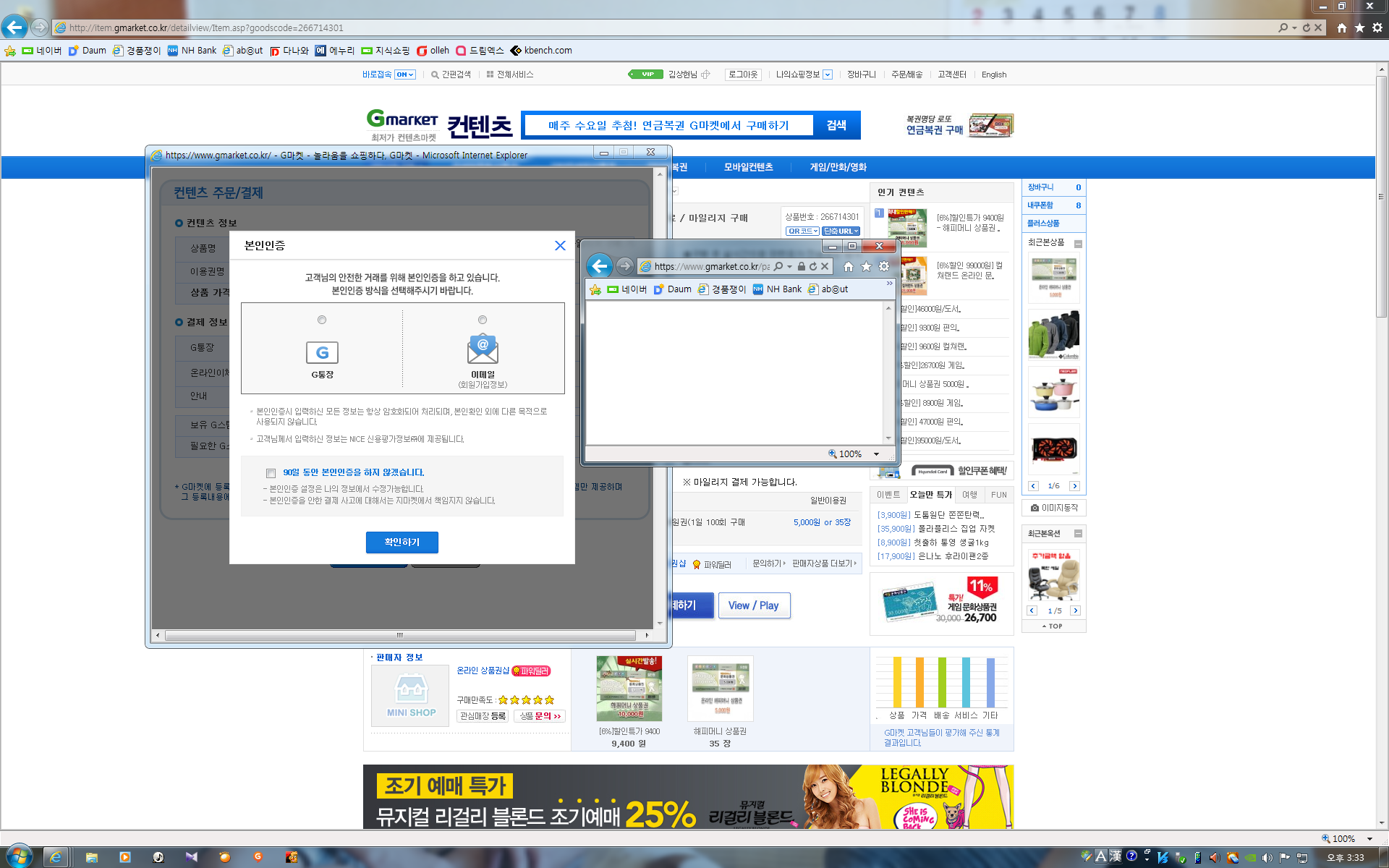Open the 해피머니 상품권 thumbnail

click(x=721, y=689)
